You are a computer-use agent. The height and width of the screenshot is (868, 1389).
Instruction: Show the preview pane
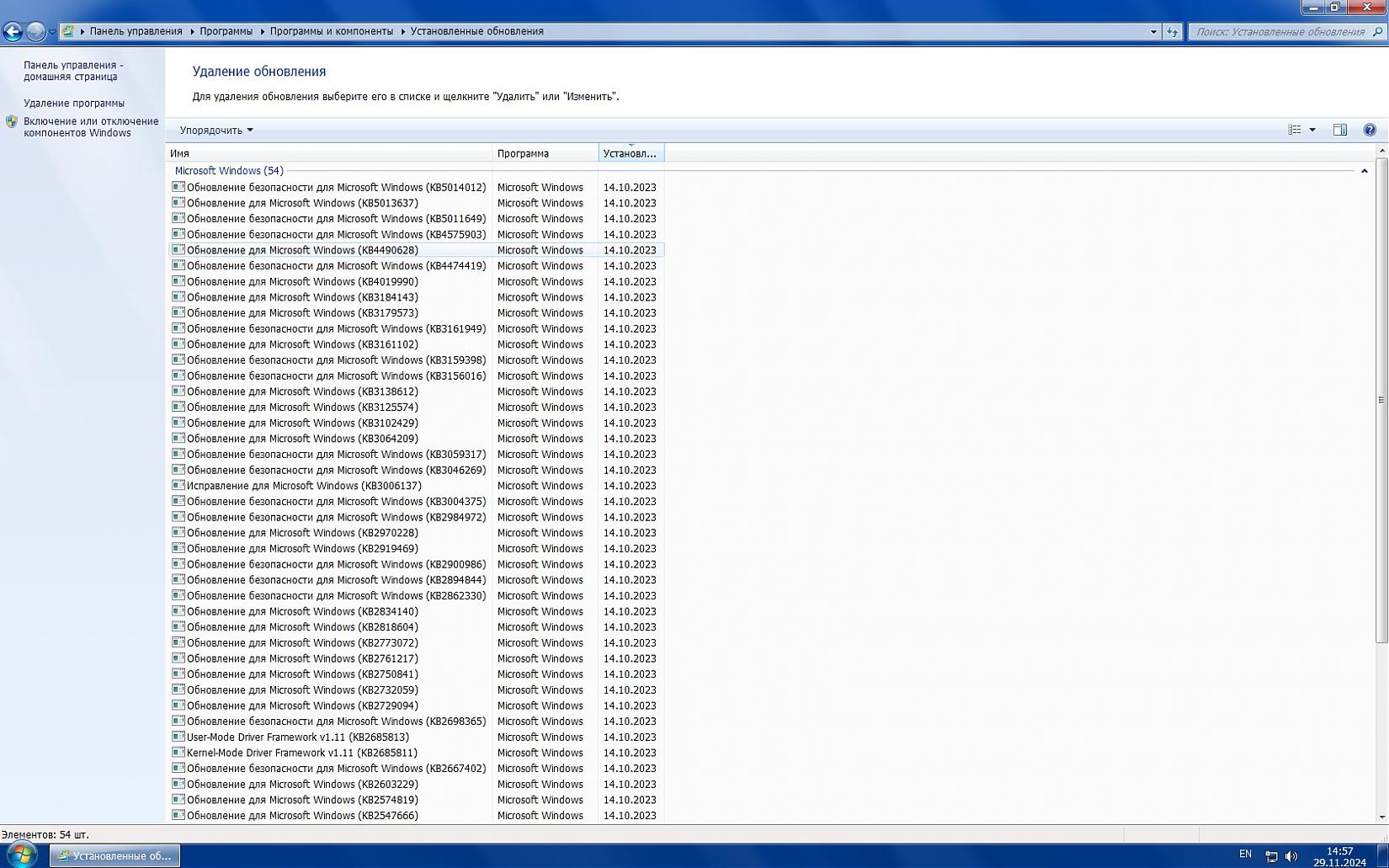1340,130
